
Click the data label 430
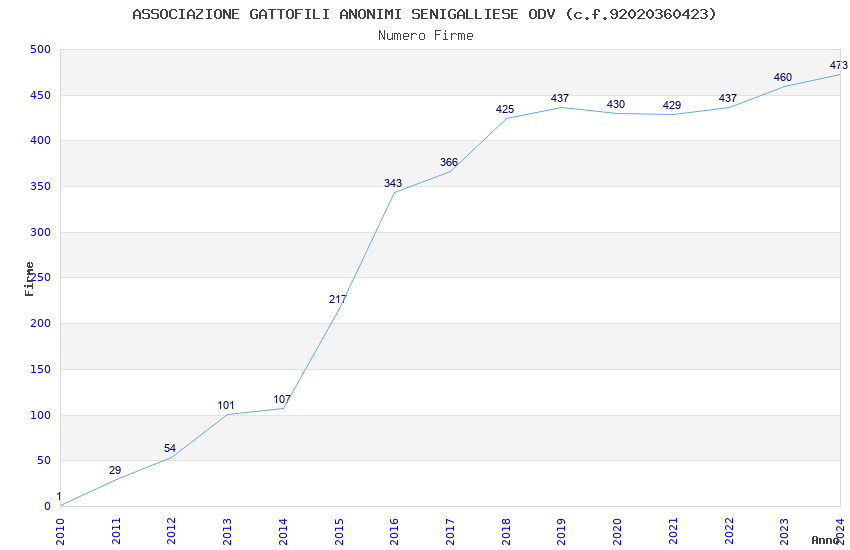[616, 105]
